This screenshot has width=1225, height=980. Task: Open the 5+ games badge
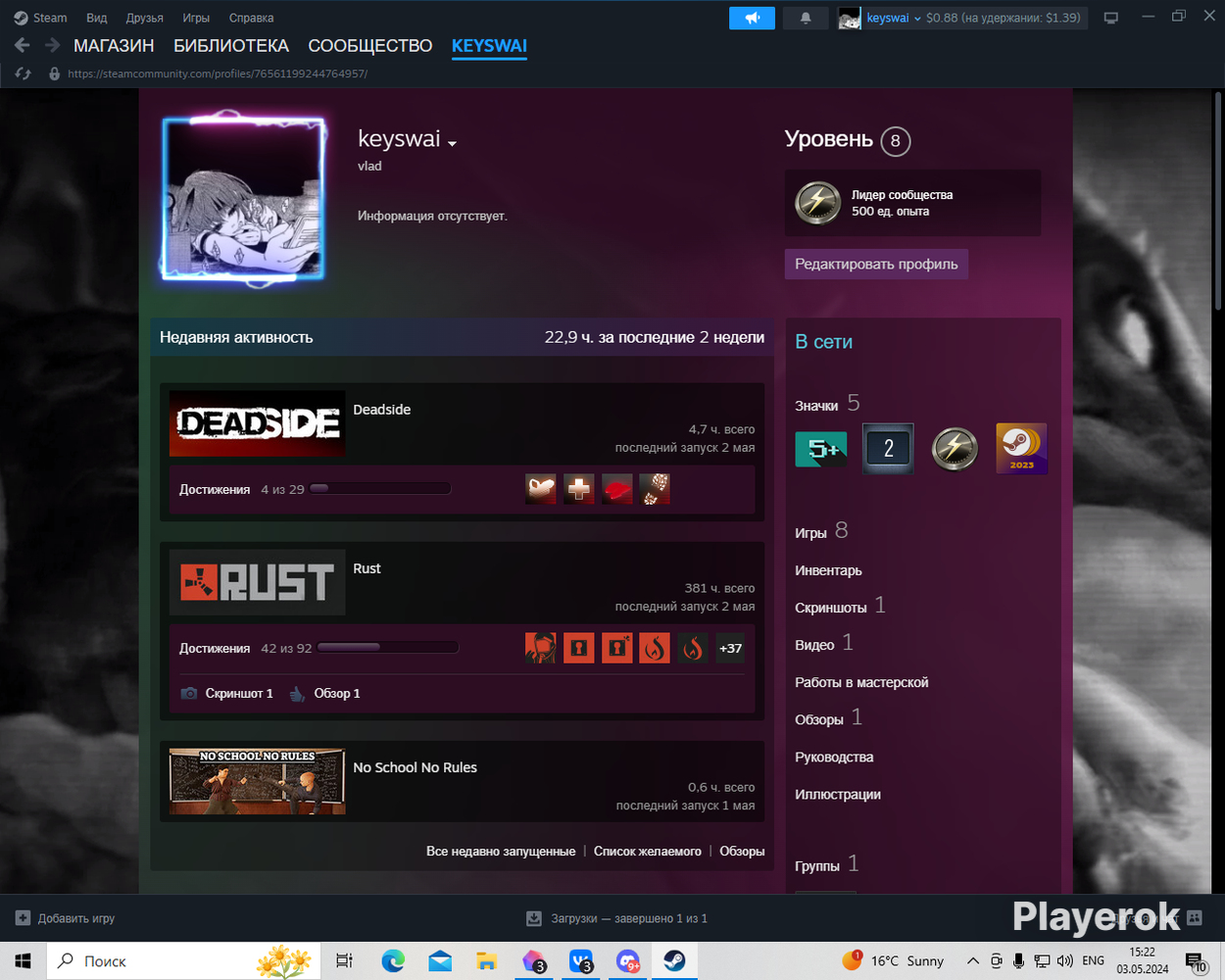coord(821,449)
